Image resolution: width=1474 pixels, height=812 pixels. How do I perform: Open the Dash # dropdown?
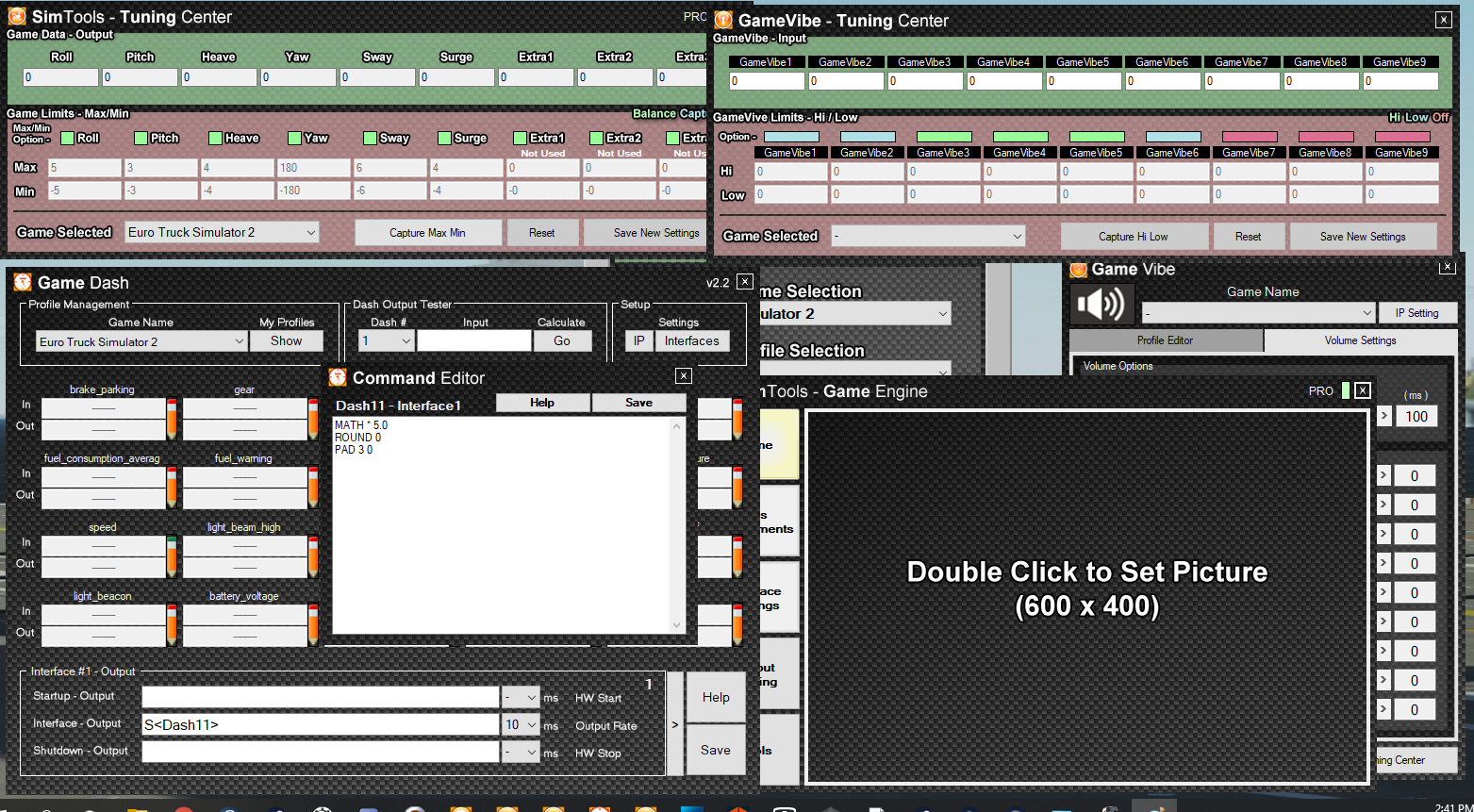click(387, 340)
